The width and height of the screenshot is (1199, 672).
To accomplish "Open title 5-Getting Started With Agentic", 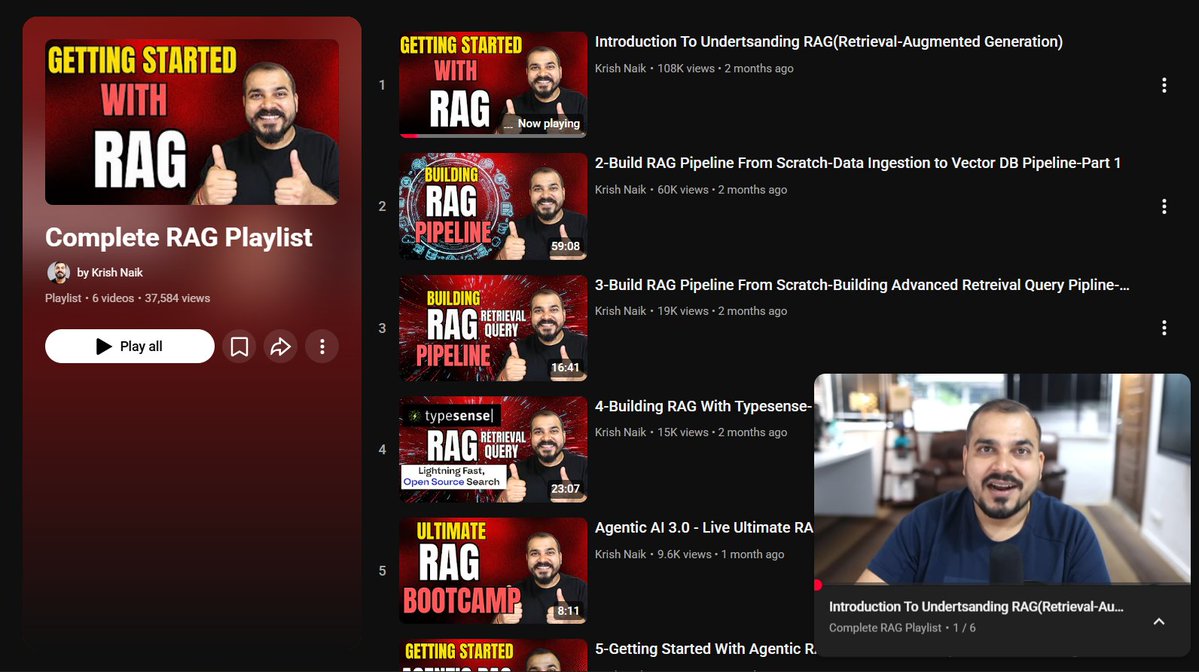I will 705,649.
